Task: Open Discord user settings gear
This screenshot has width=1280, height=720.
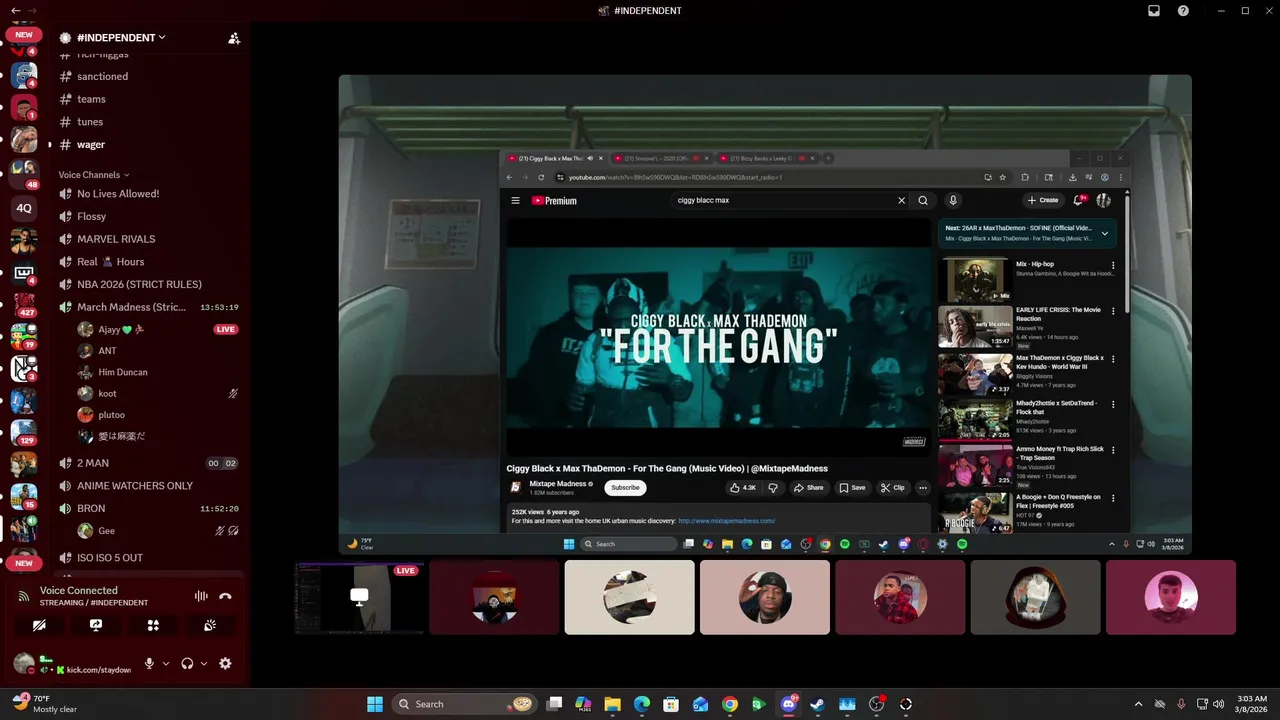Action: pyautogui.click(x=225, y=663)
